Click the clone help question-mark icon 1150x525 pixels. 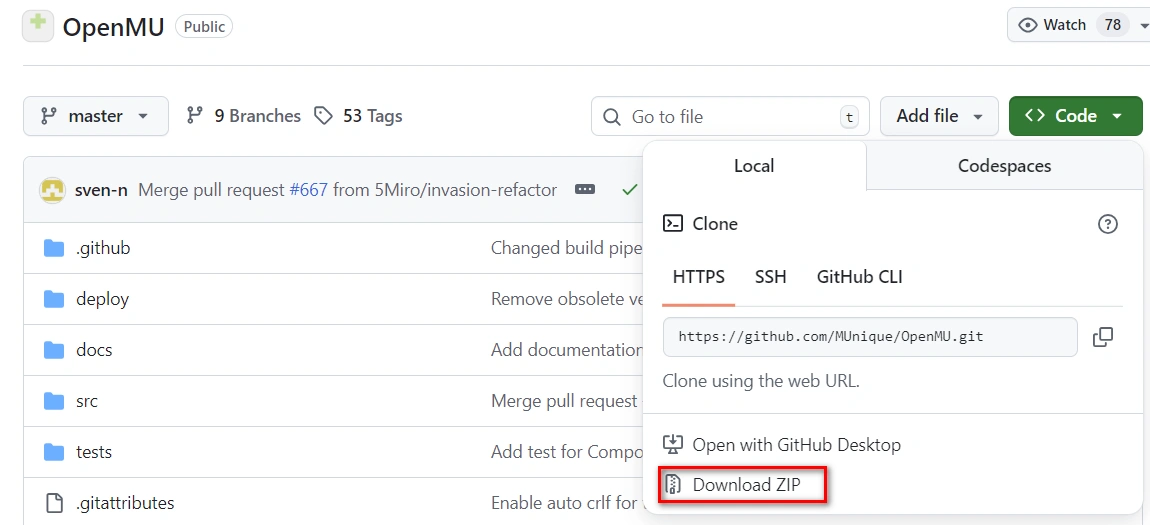click(x=1107, y=224)
